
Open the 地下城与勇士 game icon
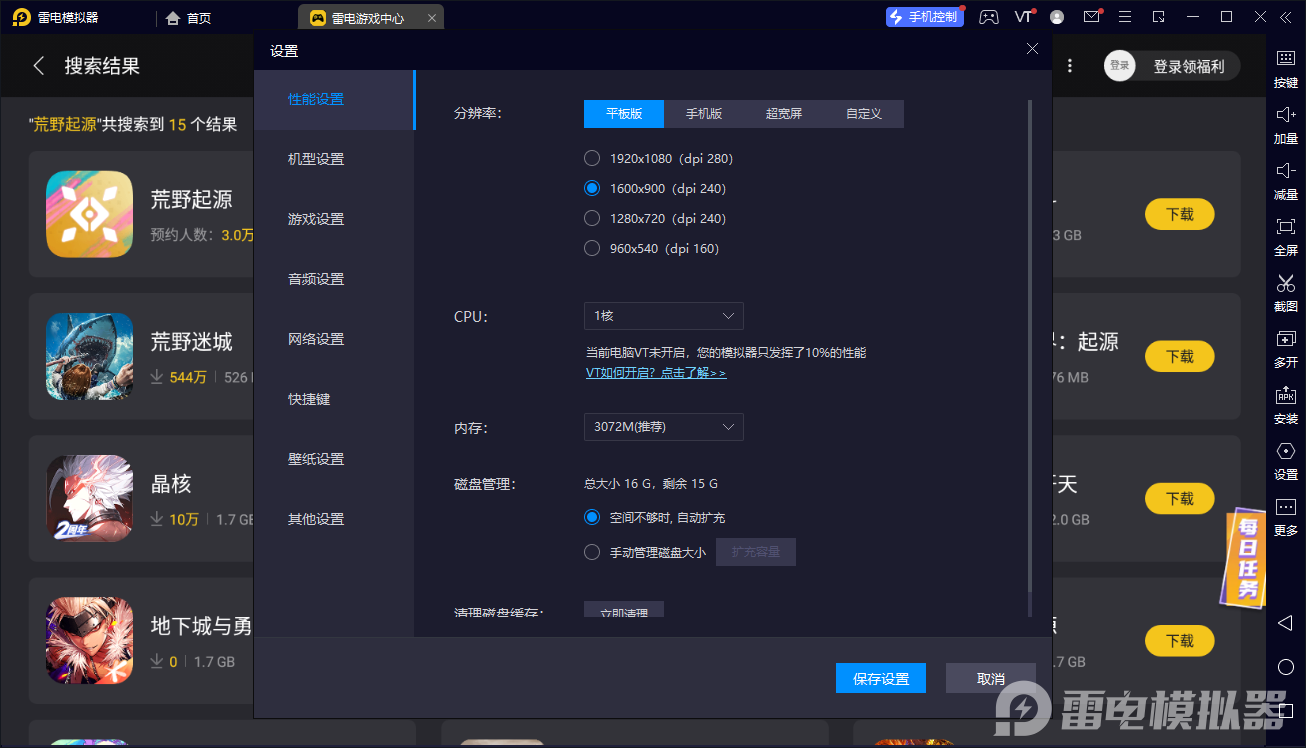click(x=89, y=640)
